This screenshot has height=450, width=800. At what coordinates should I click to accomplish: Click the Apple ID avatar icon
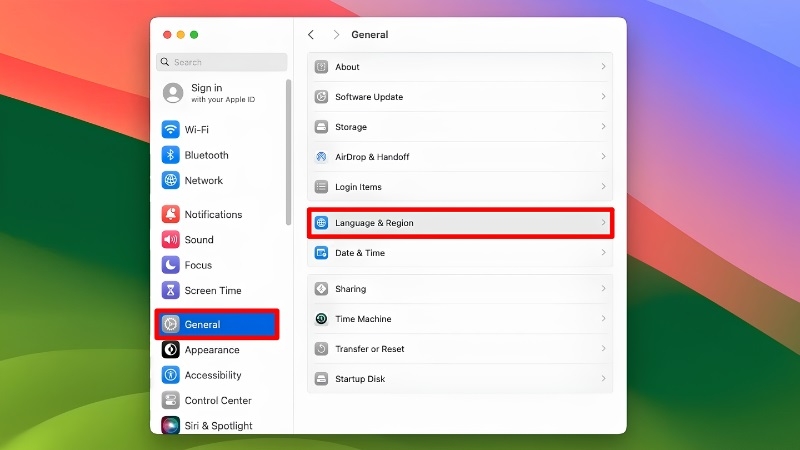[173, 93]
